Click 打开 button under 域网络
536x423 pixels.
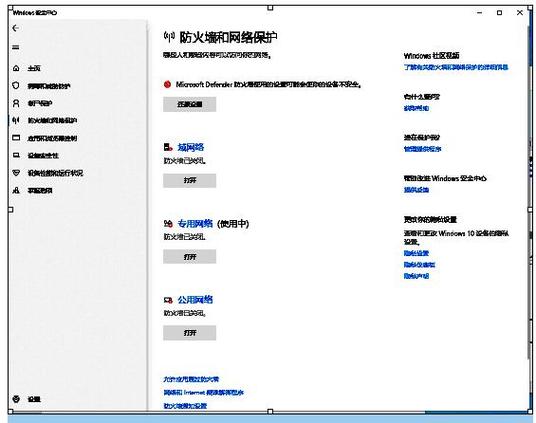(x=189, y=180)
